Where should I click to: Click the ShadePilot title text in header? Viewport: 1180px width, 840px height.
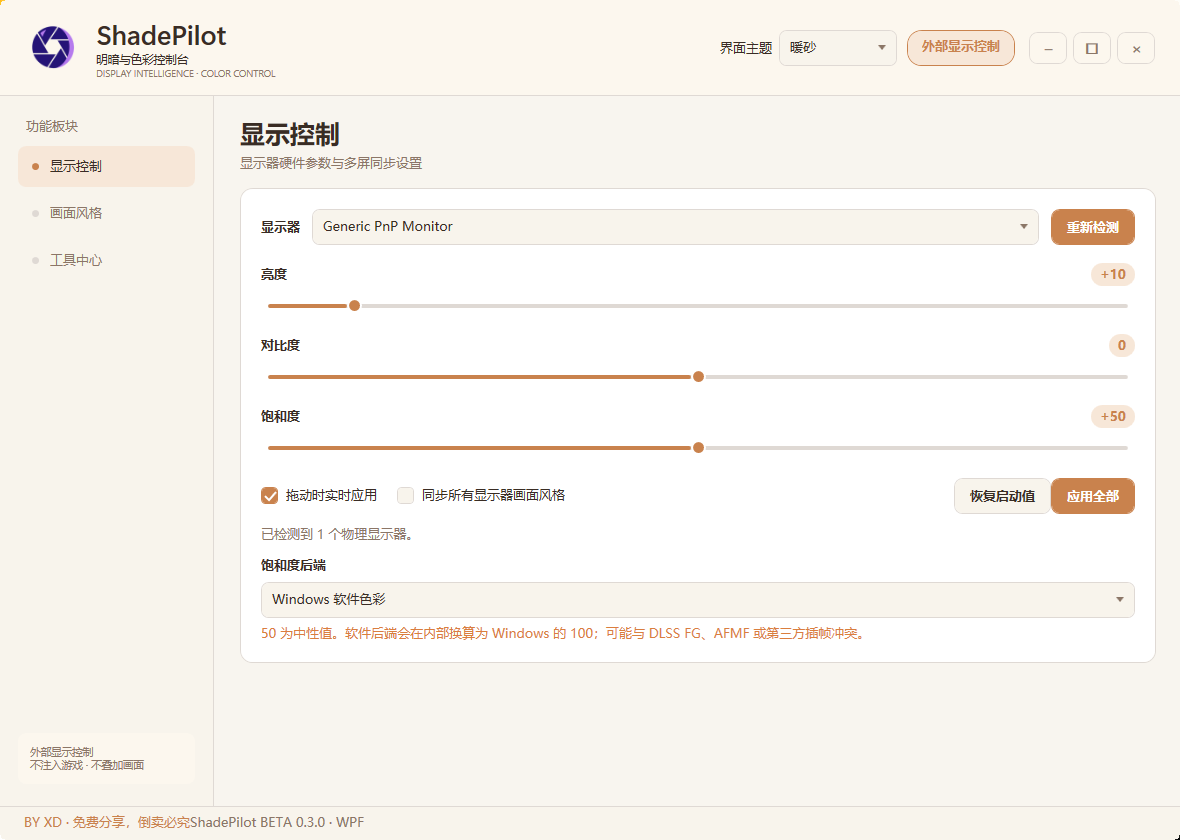[x=161, y=35]
